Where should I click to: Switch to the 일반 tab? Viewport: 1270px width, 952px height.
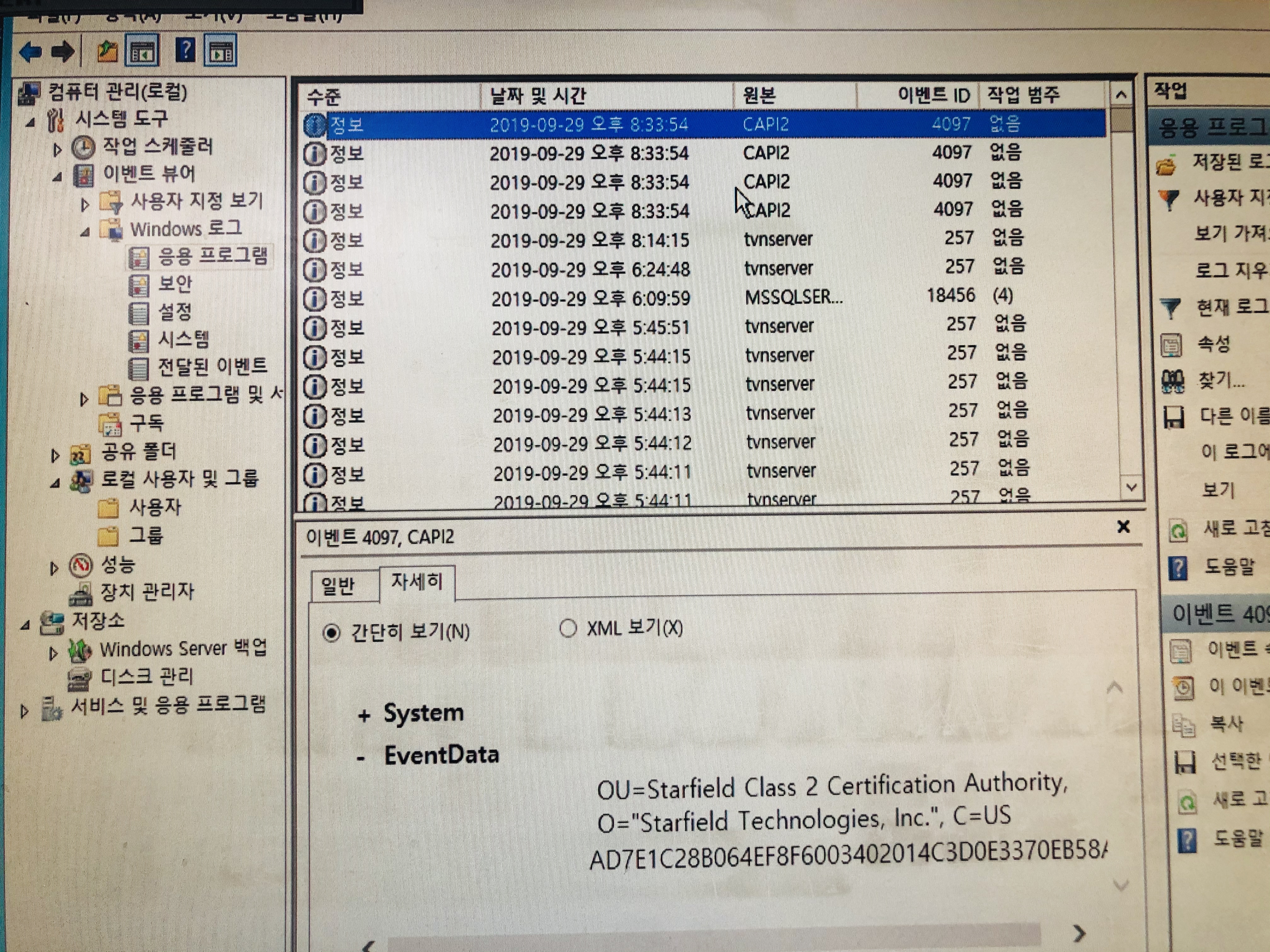(x=338, y=586)
